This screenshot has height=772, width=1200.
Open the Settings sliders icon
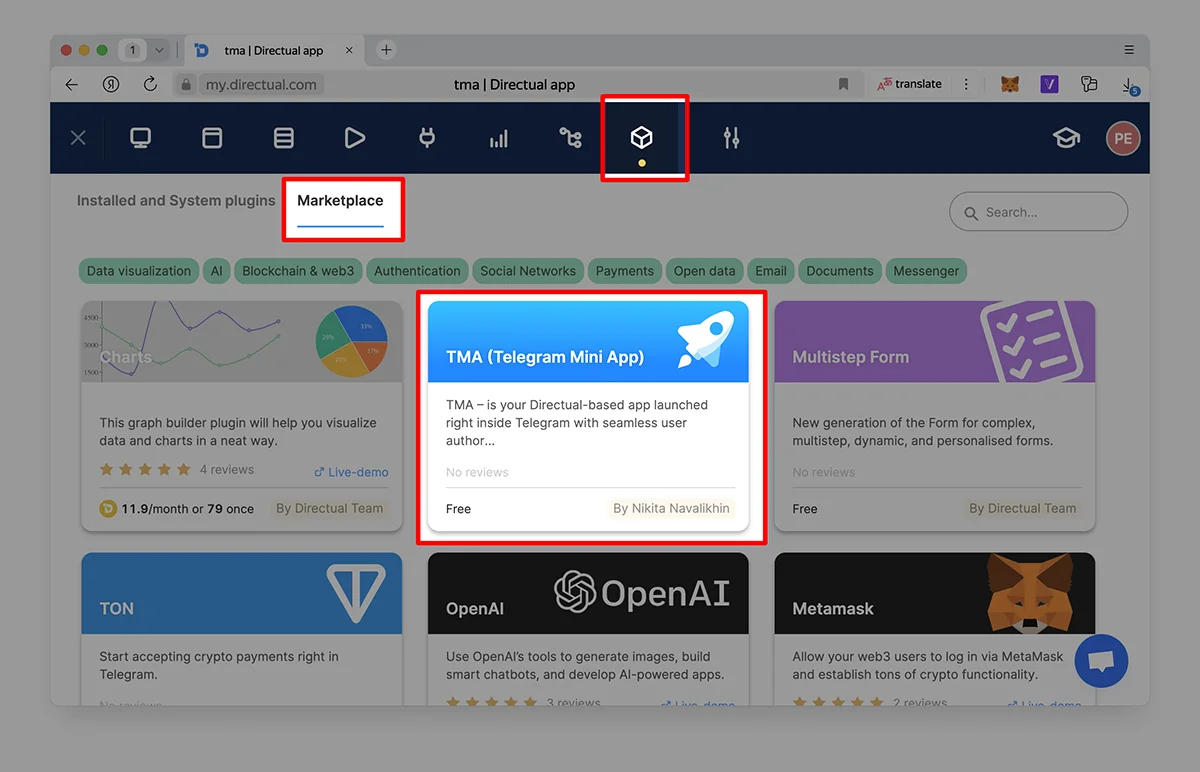[731, 138]
